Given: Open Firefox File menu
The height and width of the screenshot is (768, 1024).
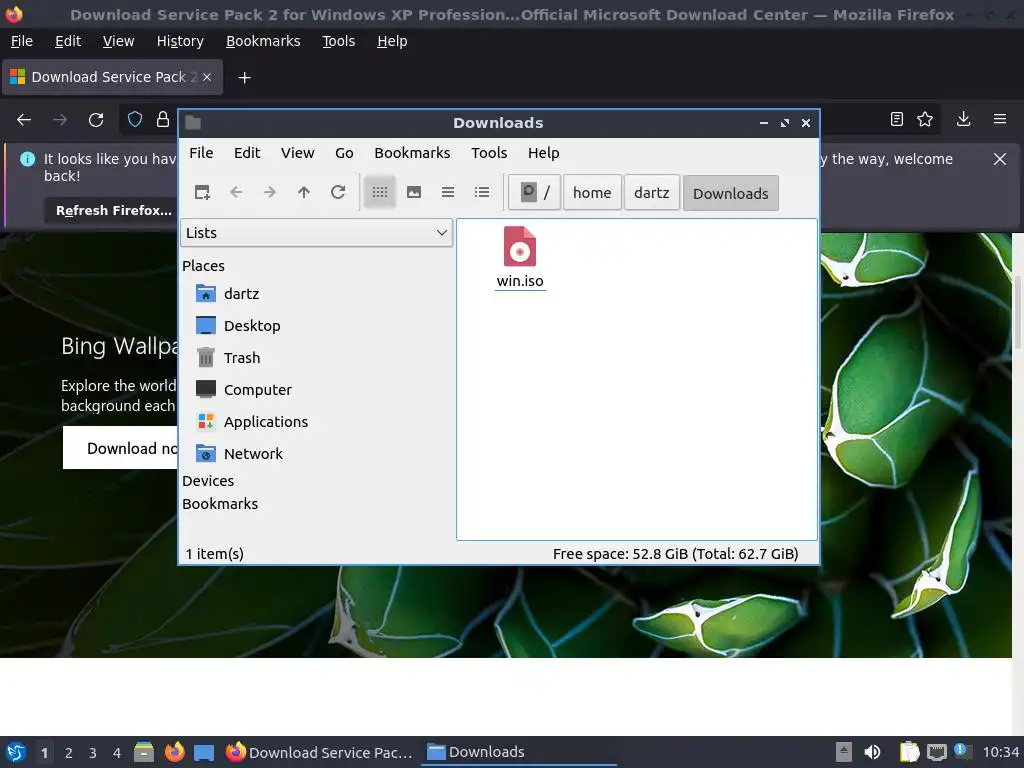Looking at the screenshot, I should (22, 41).
